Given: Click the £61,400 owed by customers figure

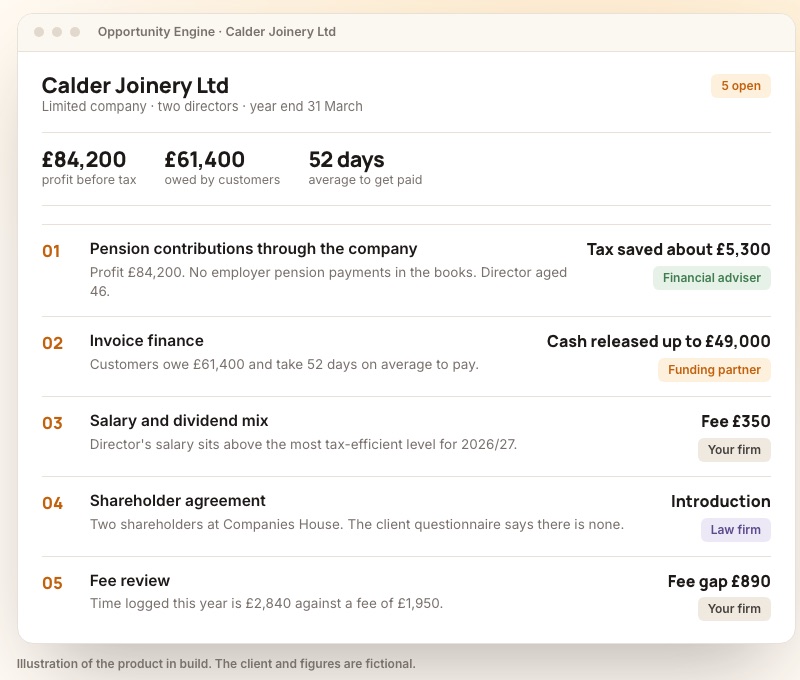Looking at the screenshot, I should point(222,168).
